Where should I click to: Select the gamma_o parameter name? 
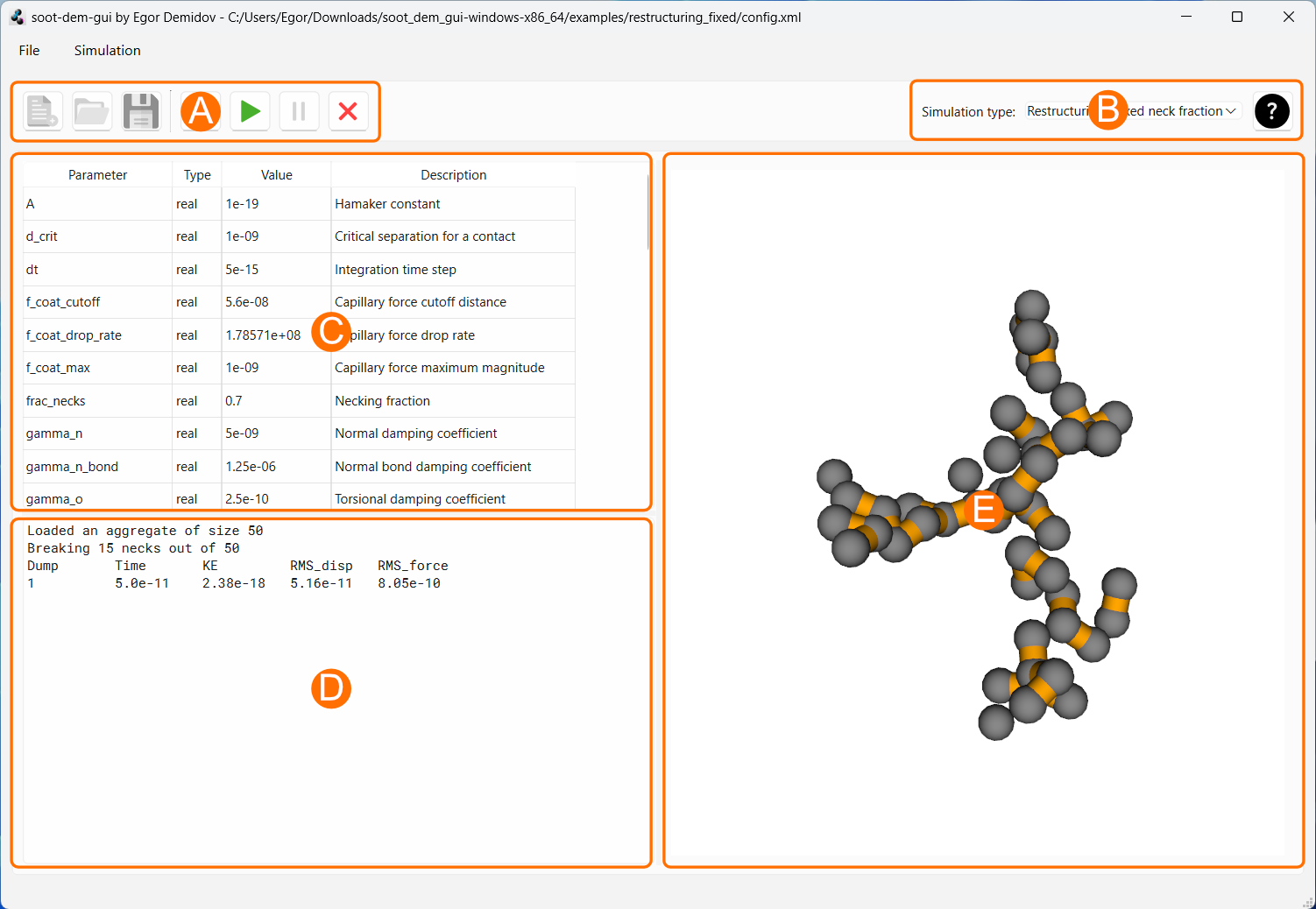tap(97, 497)
